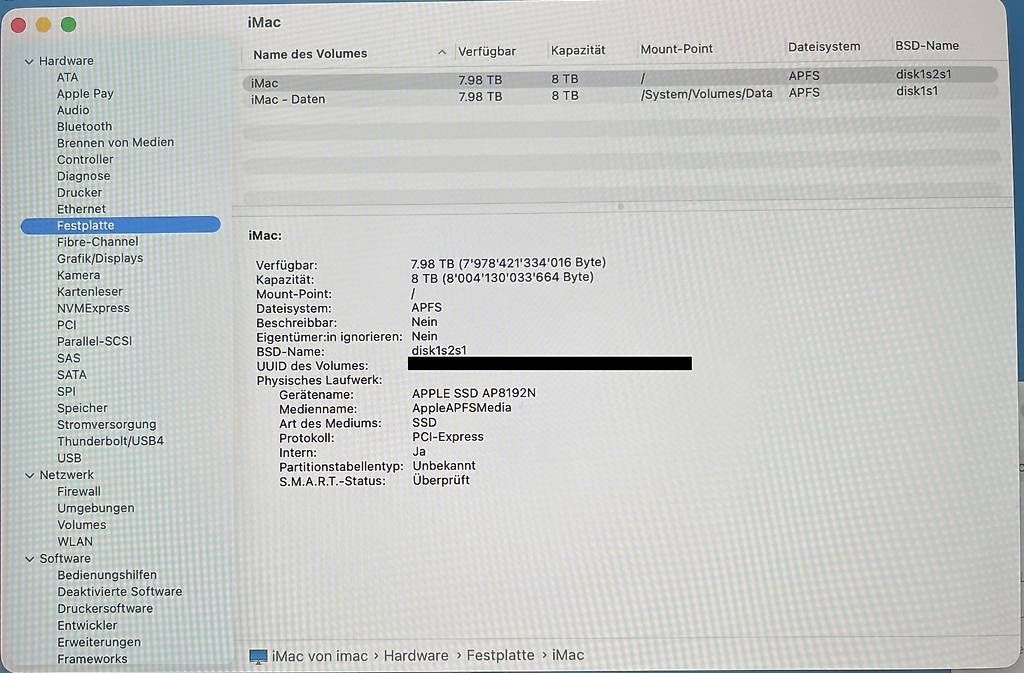Select Controller in the sidebar
Image resolution: width=1024 pixels, height=673 pixels.
coord(85,159)
